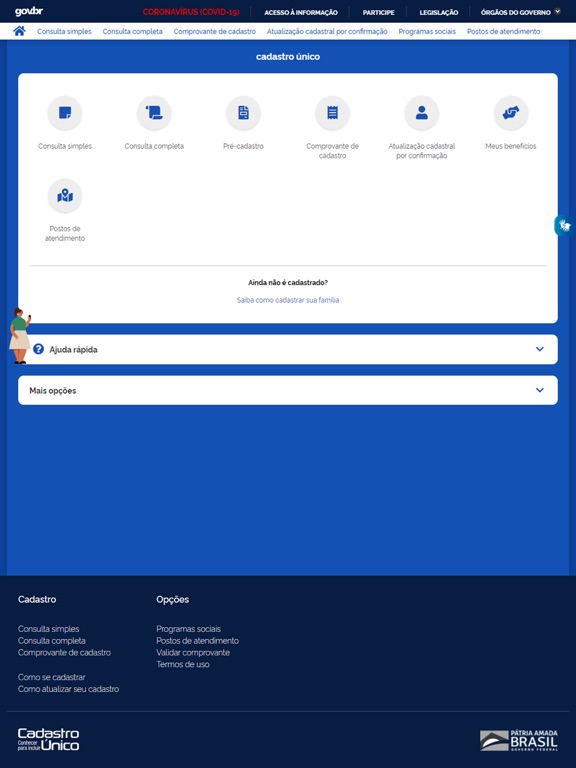Click the Meus benefícios label text

[x=511, y=146]
